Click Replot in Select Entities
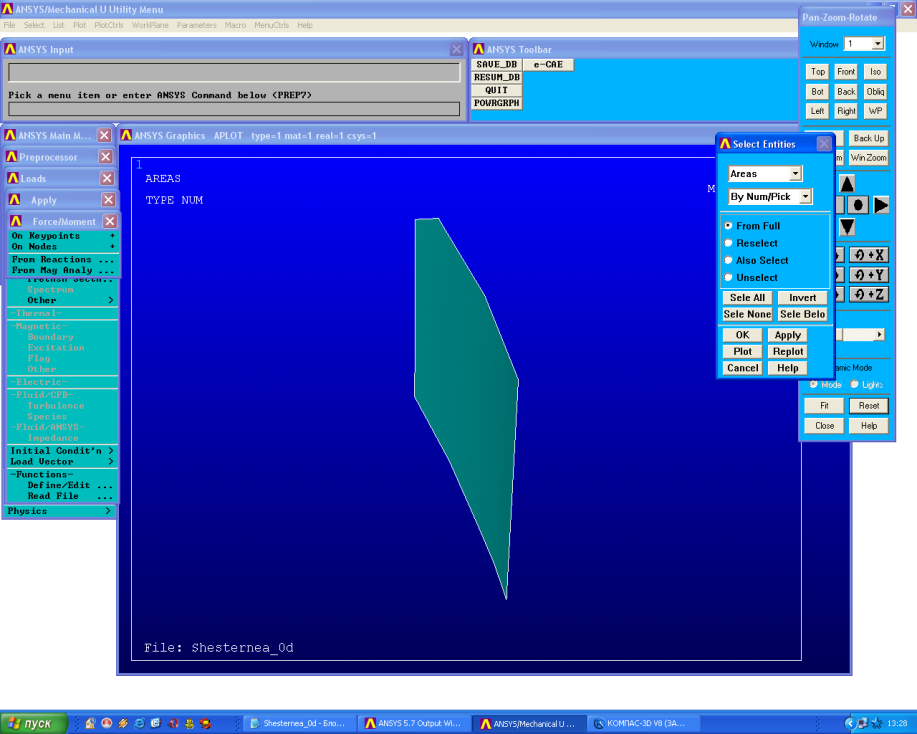Screen dimensions: 917x734 pyautogui.click(x=787, y=352)
